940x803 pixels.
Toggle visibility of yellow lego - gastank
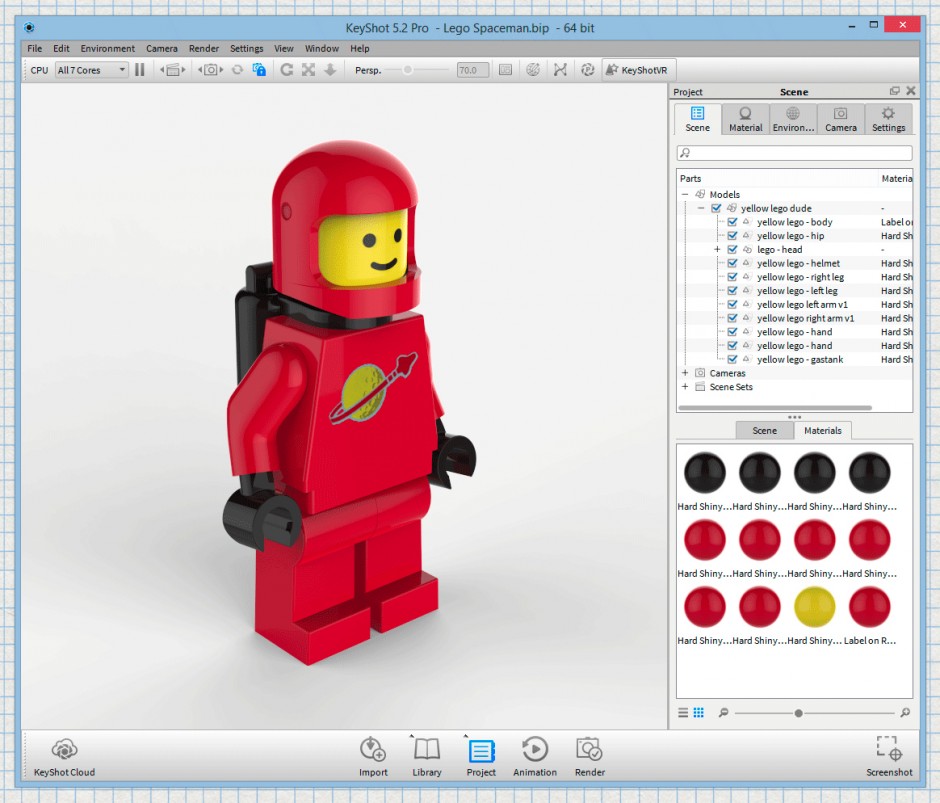(x=732, y=359)
